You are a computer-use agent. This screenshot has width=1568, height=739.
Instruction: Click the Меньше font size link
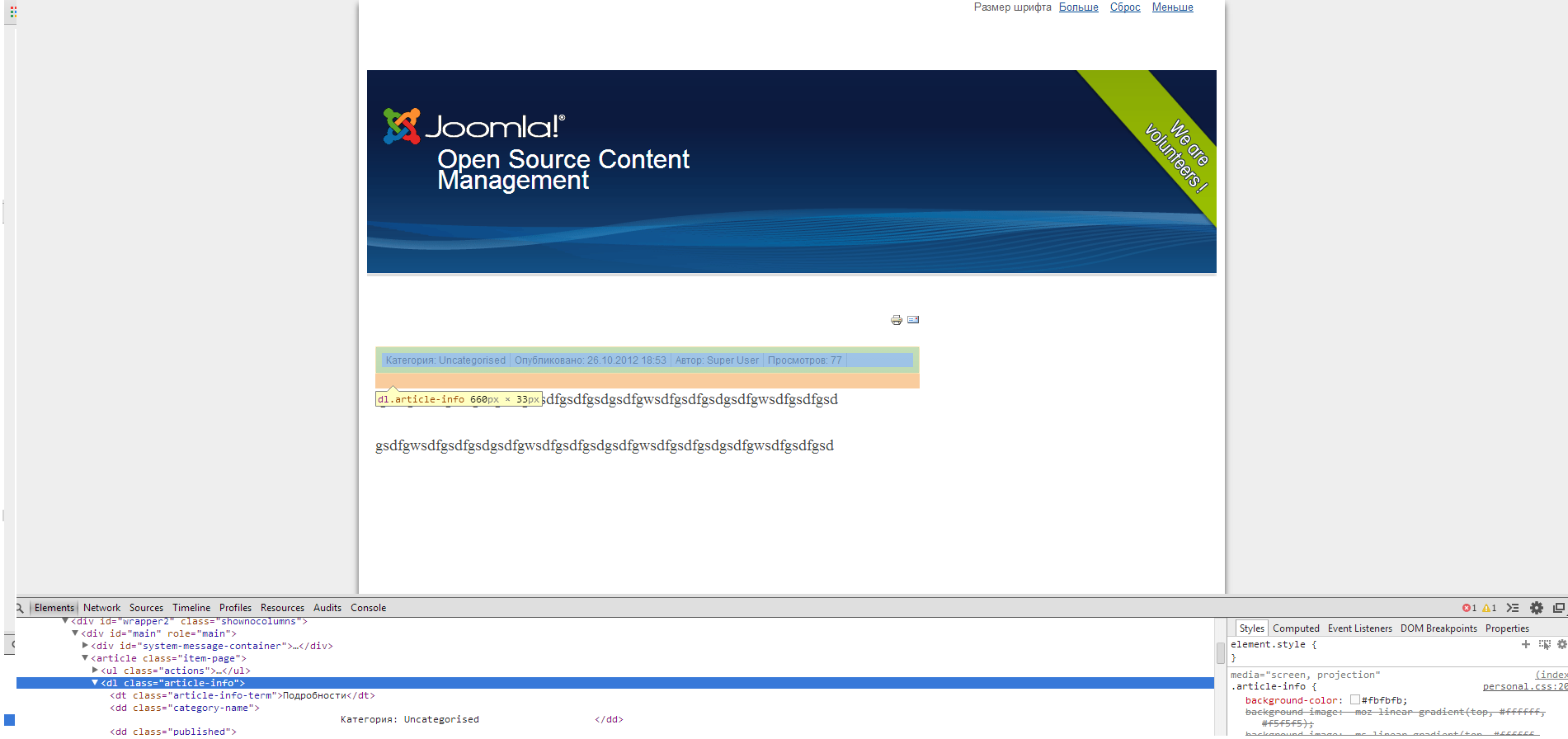click(x=1173, y=7)
